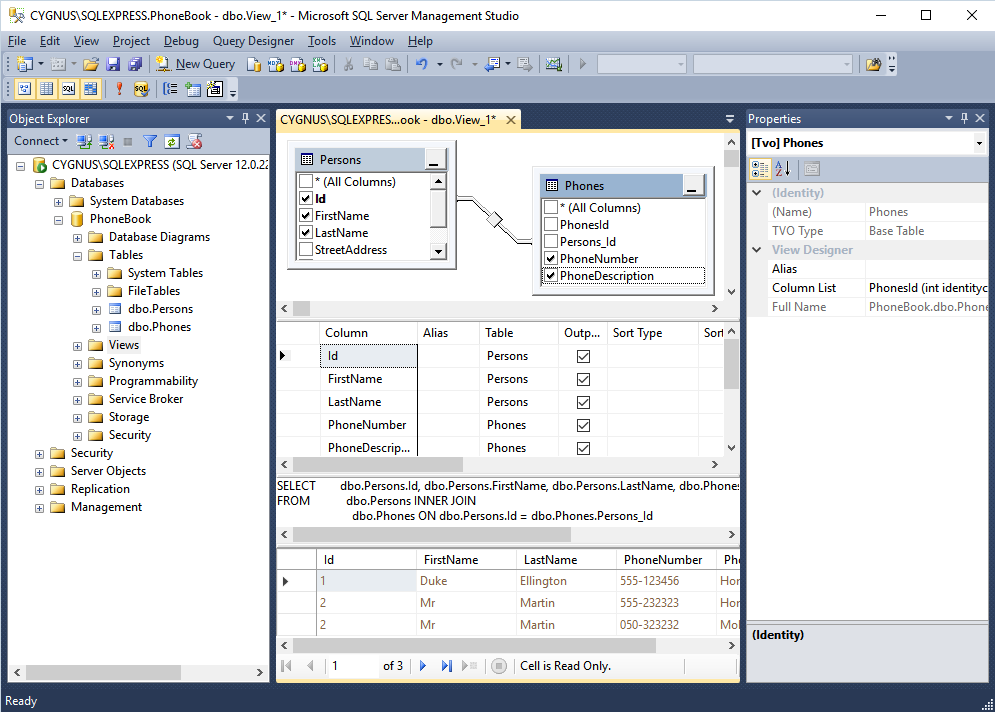The image size is (995, 712).
Task: Toggle the Show Criteria Pane grid icon
Action: pos(46,89)
